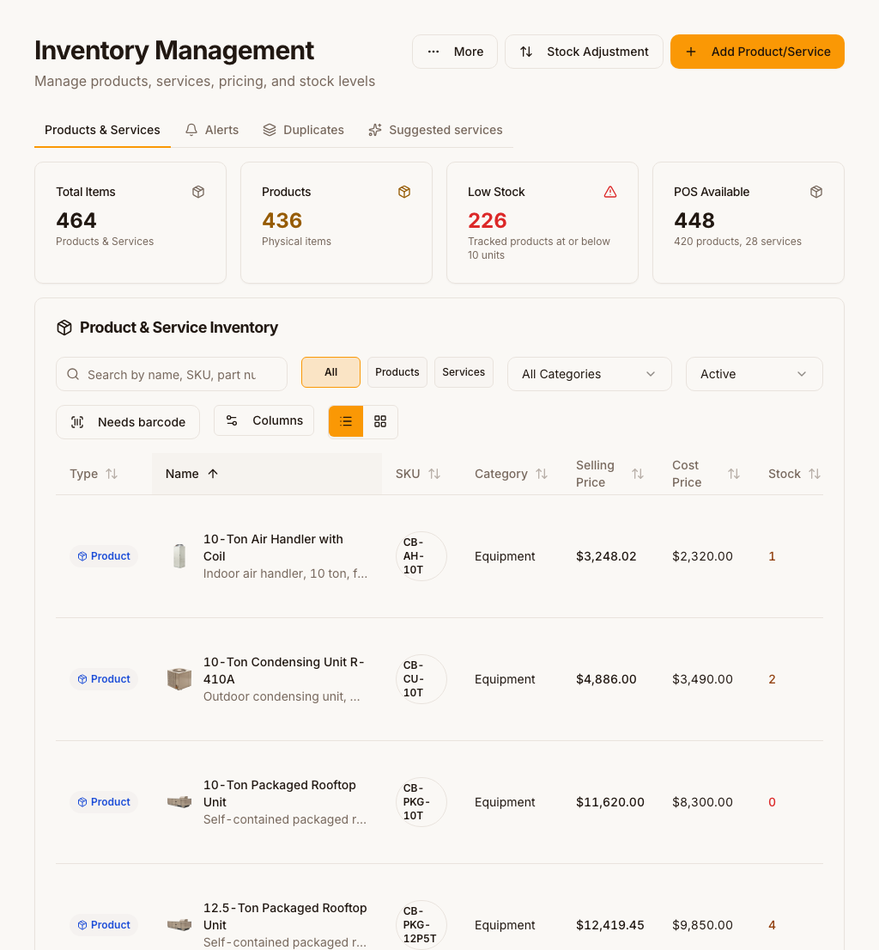This screenshot has height=950, width=879.
Task: Click Product badge for 10-Ton Packaged Rooftop
Action: tap(104, 802)
